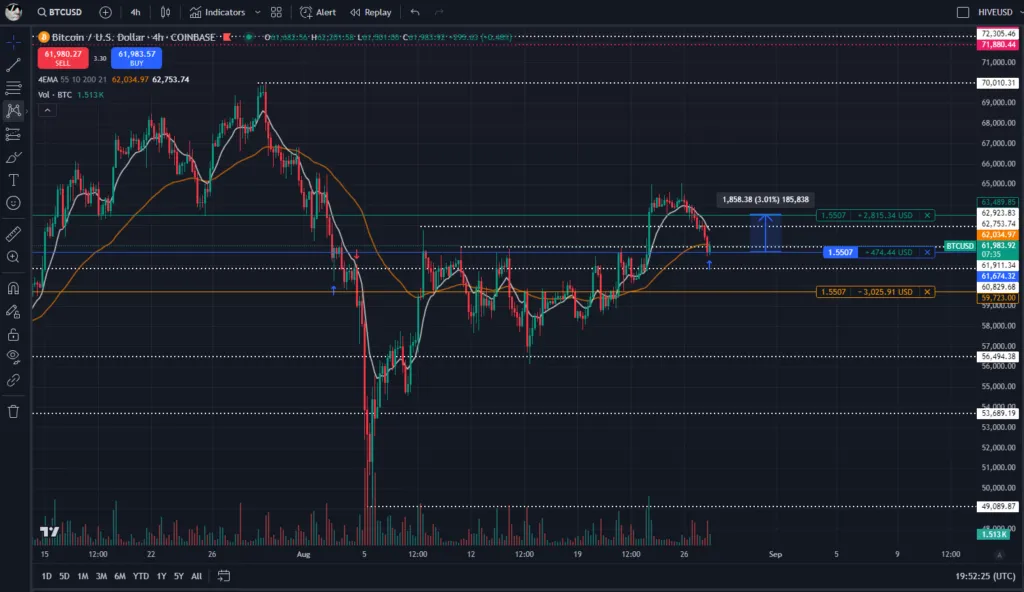Switch to the 3M date range
This screenshot has width=1024, height=592.
[101, 576]
